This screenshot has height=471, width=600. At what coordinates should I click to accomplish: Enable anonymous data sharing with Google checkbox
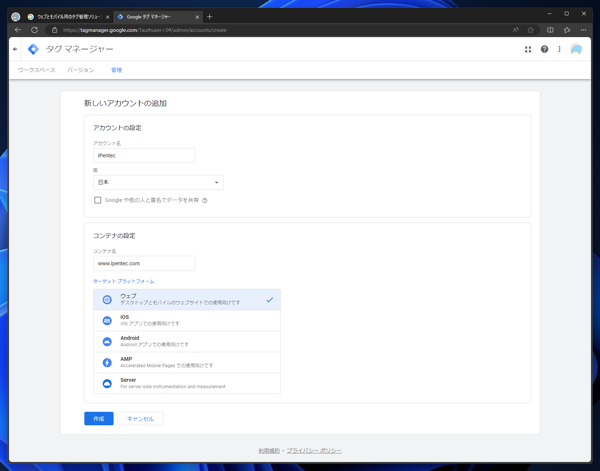[x=98, y=200]
